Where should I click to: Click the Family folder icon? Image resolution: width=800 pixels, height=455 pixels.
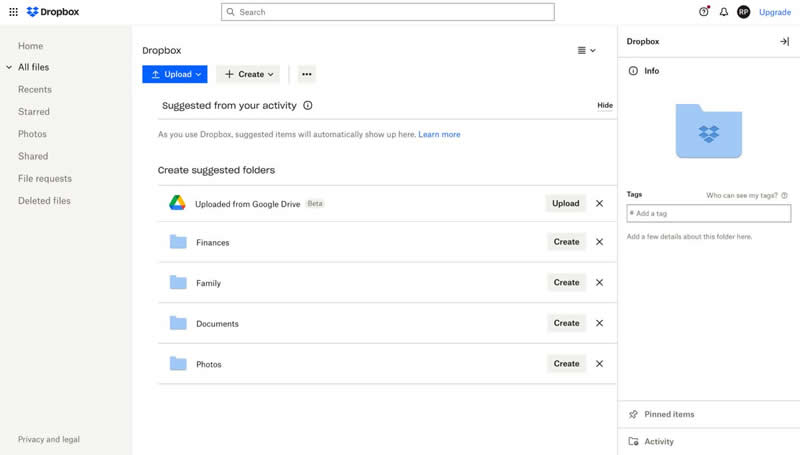click(x=178, y=282)
